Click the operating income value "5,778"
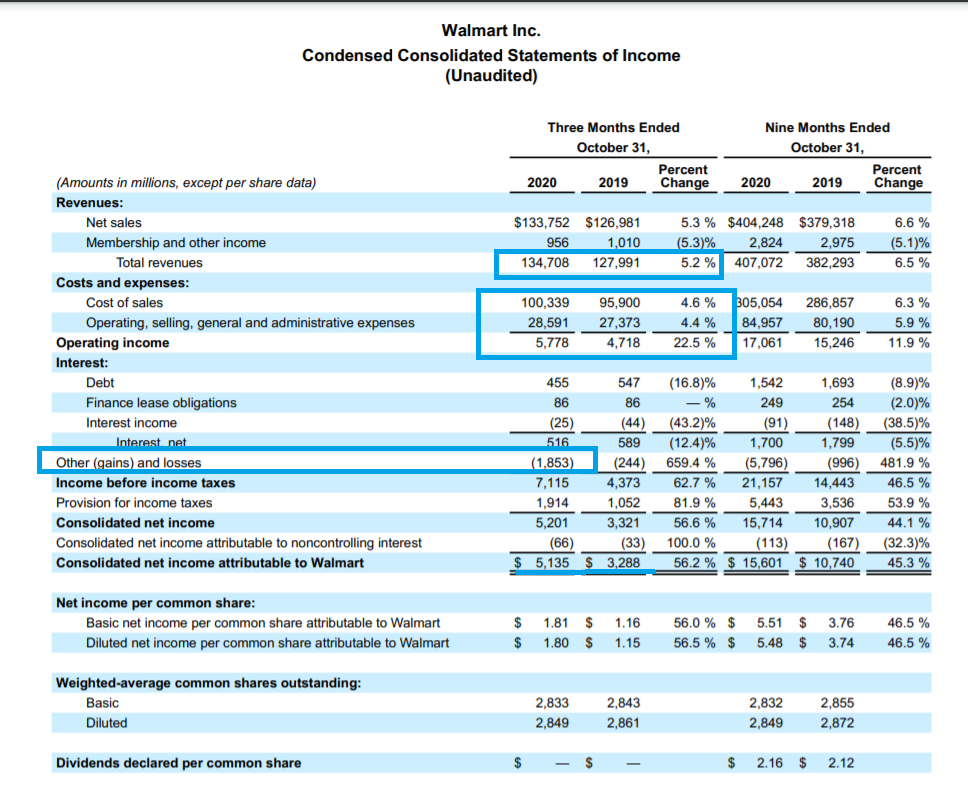This screenshot has width=968, height=794. pos(552,343)
